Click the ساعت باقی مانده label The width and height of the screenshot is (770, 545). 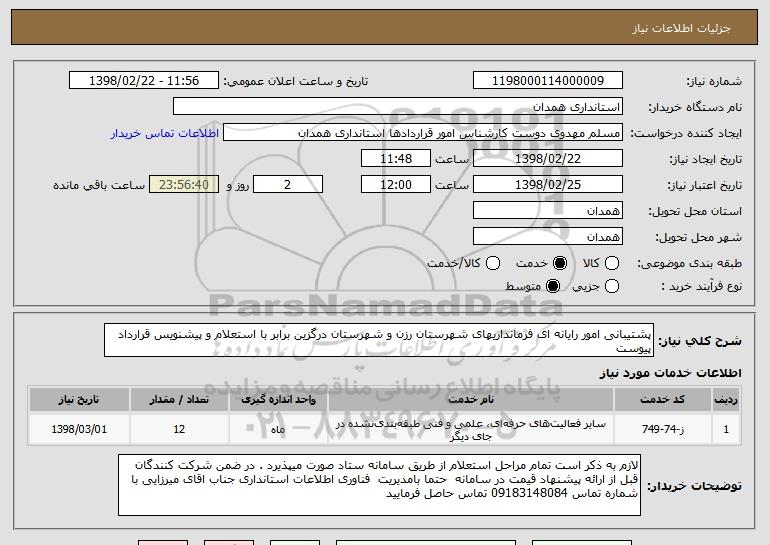click(x=99, y=185)
